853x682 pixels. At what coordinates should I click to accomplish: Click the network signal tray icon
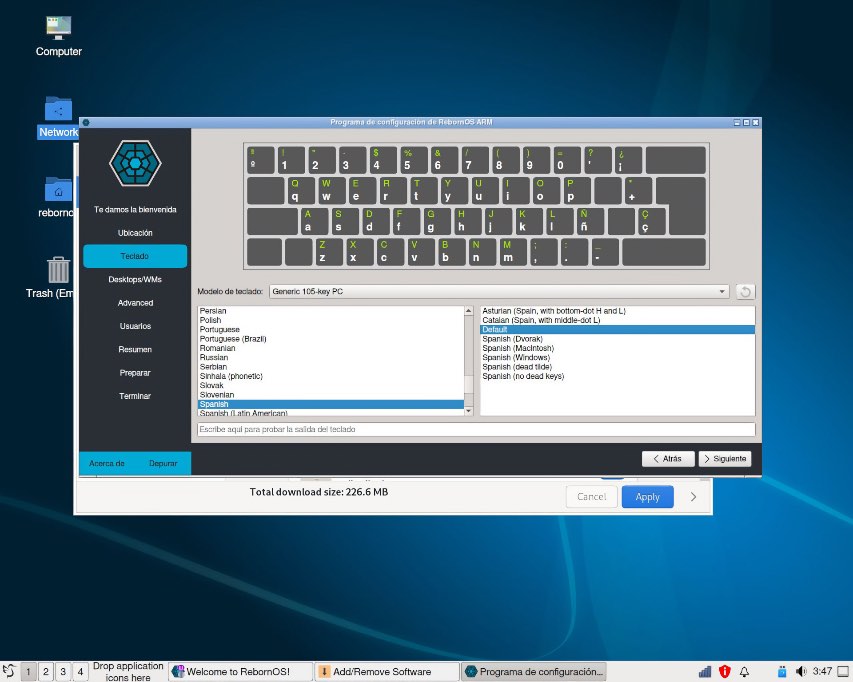(705, 672)
